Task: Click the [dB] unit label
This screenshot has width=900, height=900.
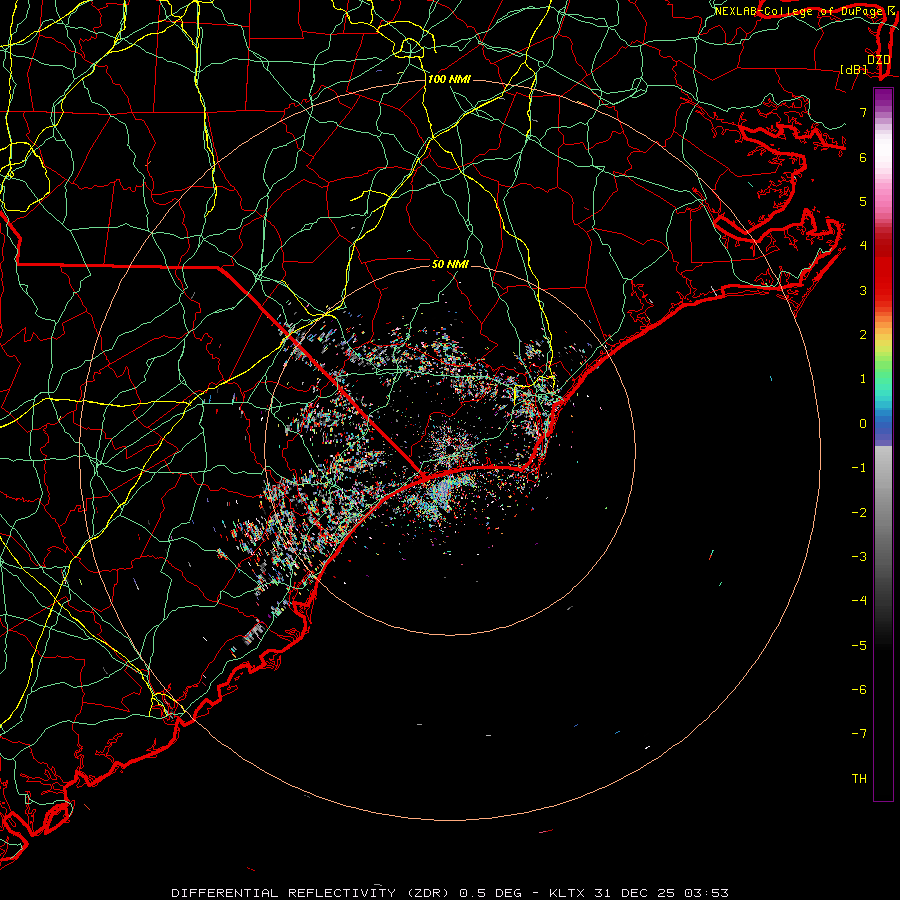Action: [854, 69]
